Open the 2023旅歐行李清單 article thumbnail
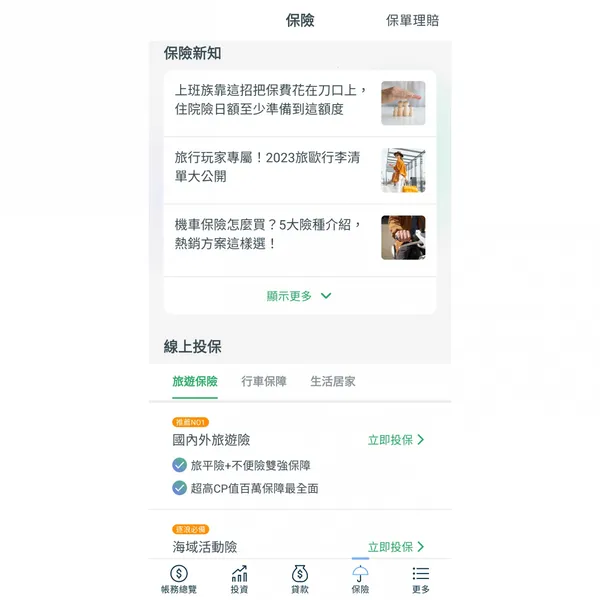 coord(403,170)
